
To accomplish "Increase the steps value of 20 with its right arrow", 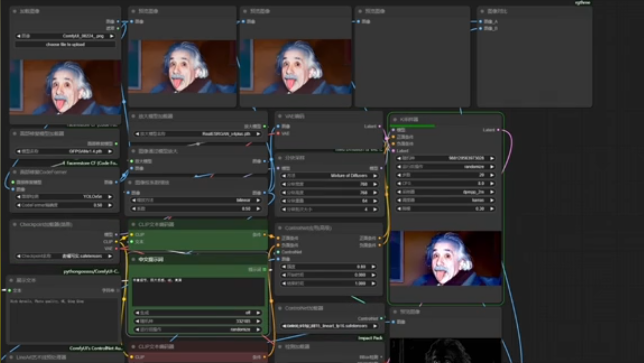I will (x=492, y=175).
